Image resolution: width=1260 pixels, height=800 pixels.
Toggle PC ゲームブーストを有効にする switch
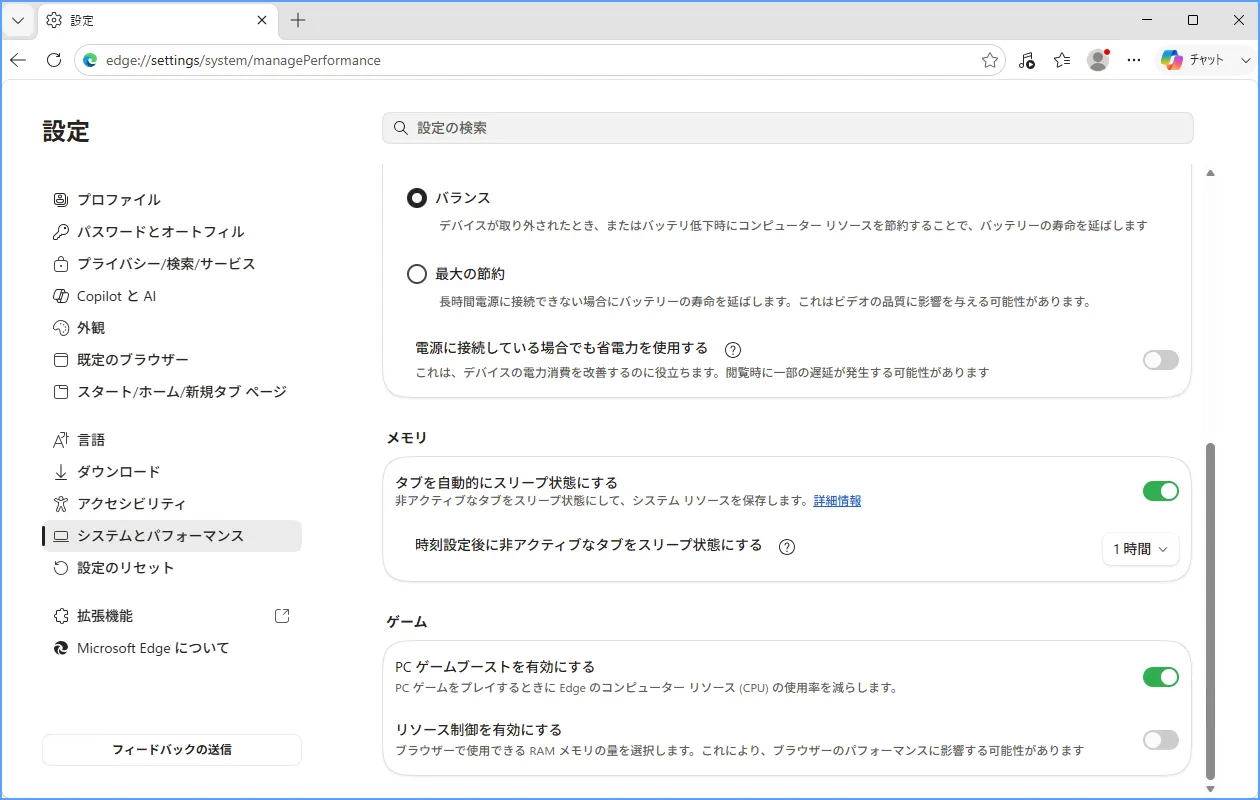1161,677
